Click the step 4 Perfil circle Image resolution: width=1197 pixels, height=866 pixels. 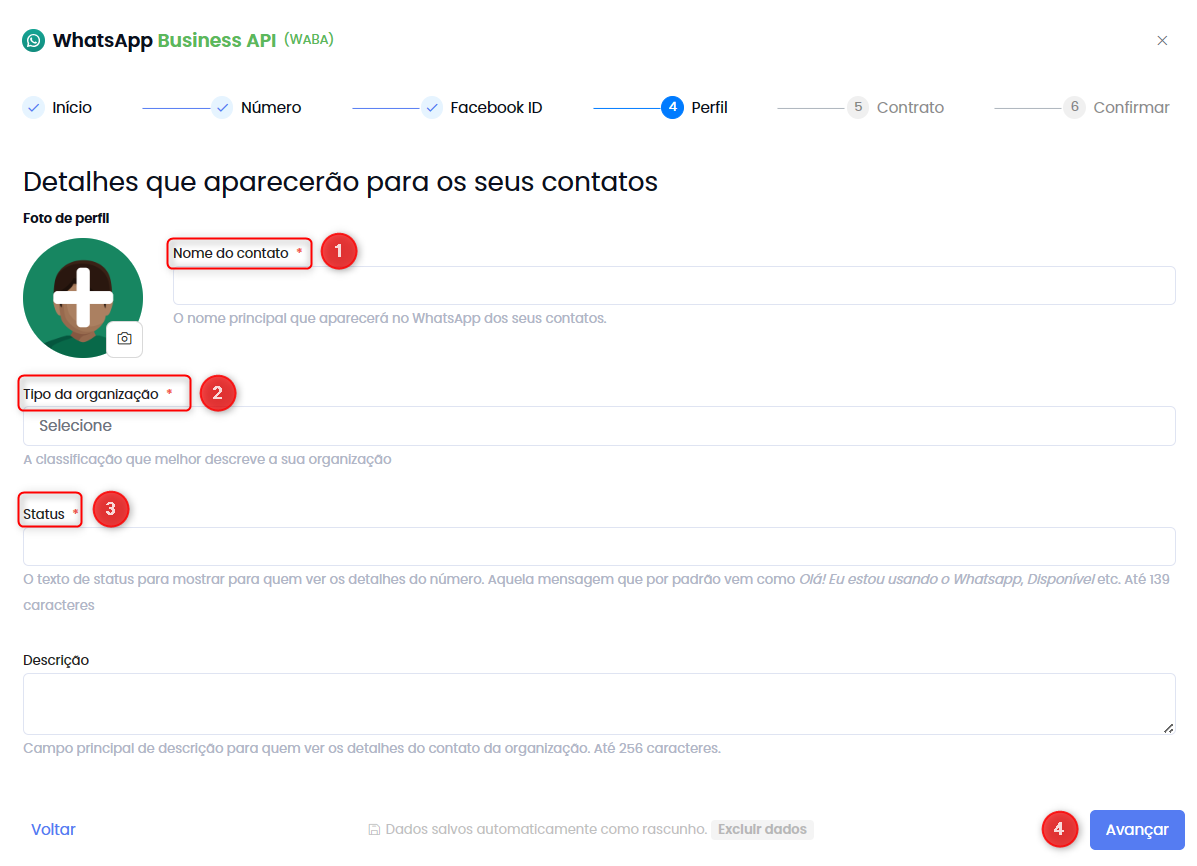point(672,107)
